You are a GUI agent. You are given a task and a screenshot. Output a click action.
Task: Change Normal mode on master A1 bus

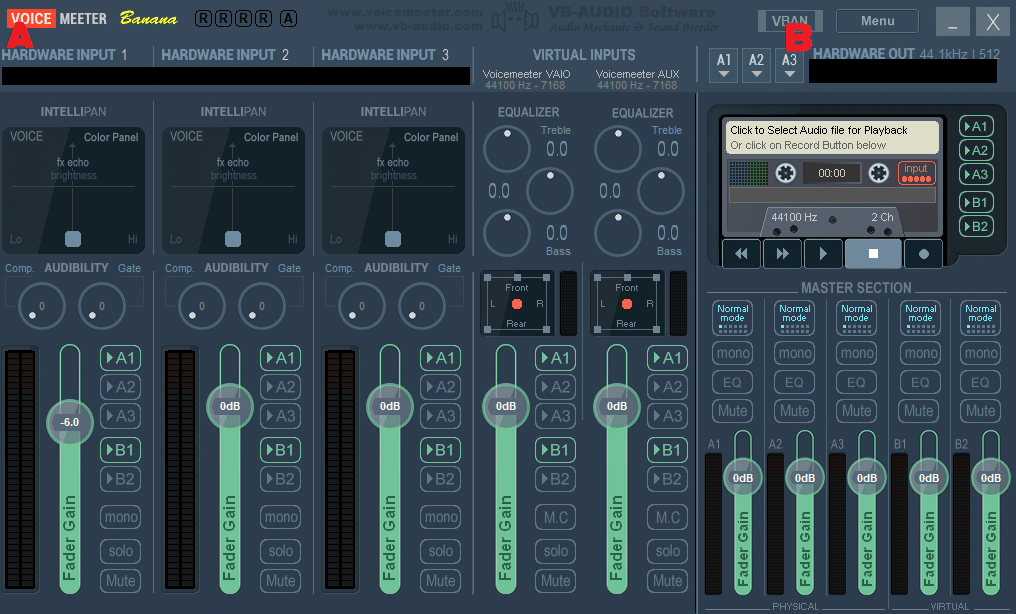(x=732, y=317)
